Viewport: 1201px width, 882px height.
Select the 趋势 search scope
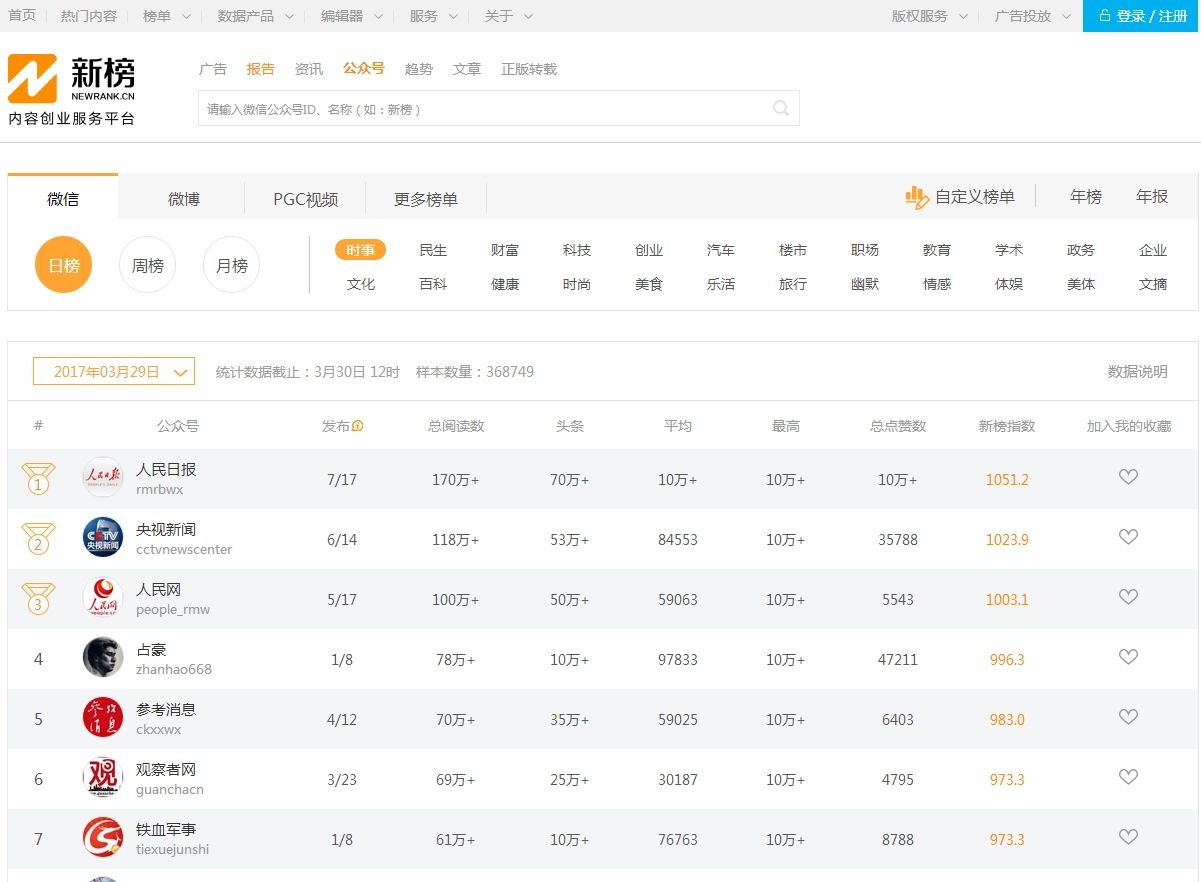click(x=419, y=69)
